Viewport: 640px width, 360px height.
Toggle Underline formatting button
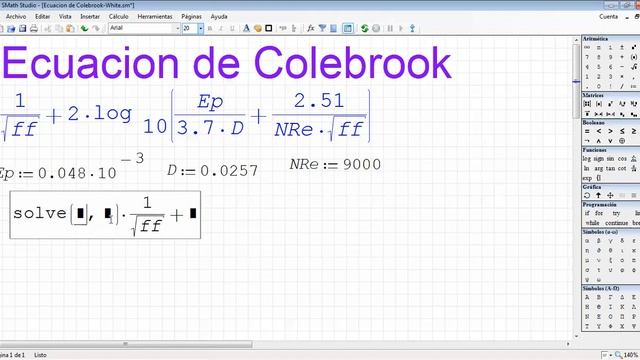232,29
